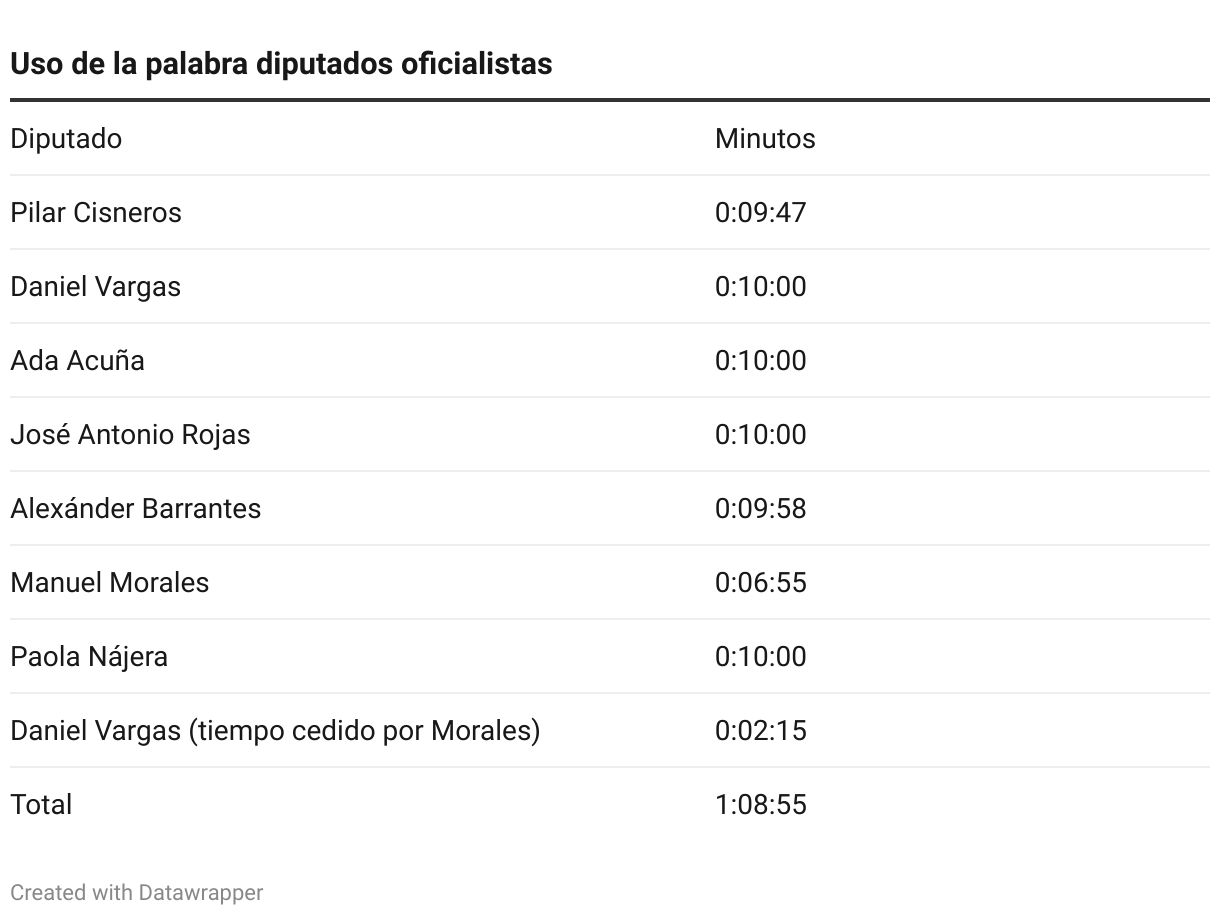Click the 0:06:55 time value
The width and height of the screenshot is (1220, 916).
click(761, 582)
